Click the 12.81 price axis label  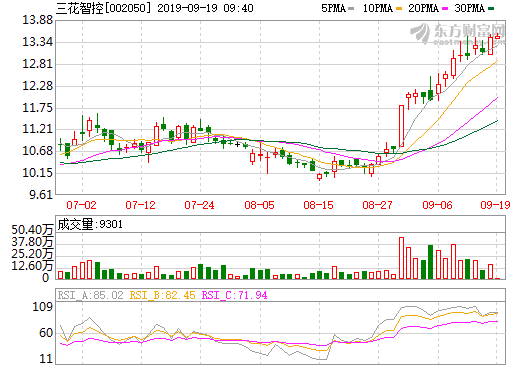point(37,64)
